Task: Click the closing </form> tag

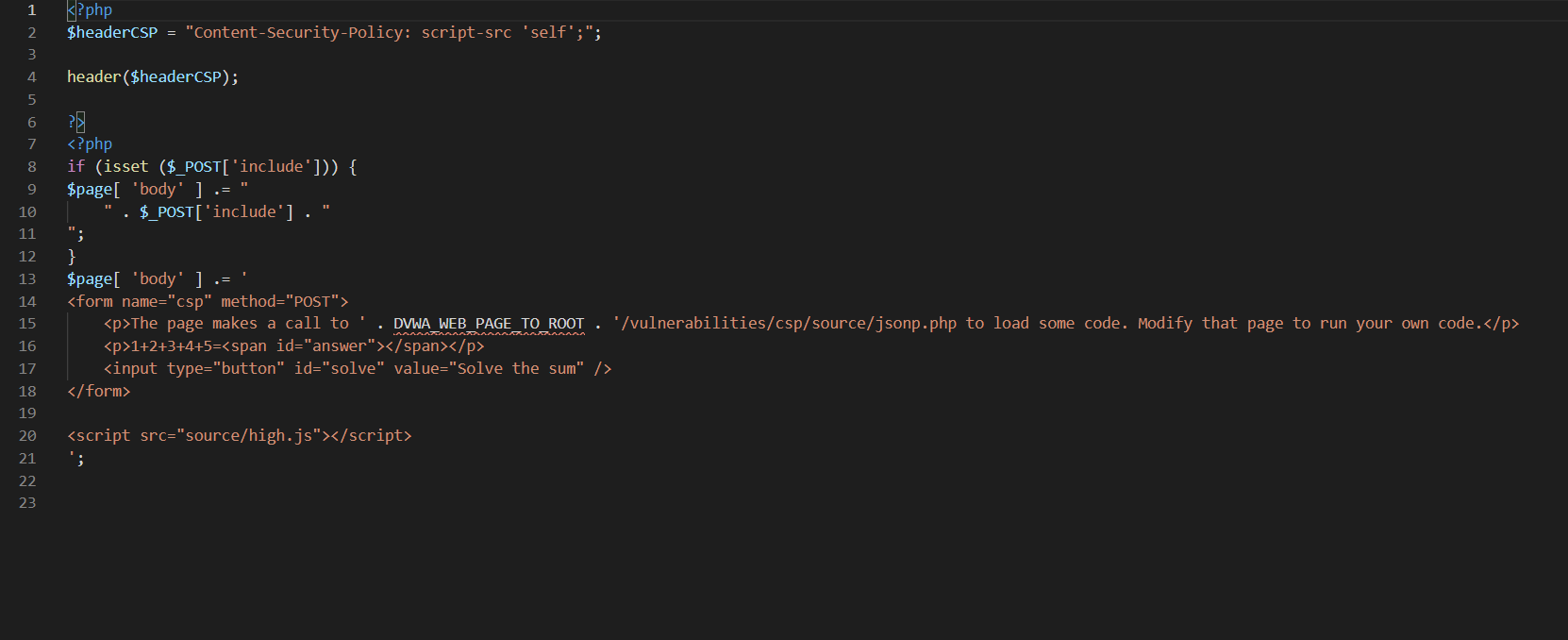Action: click(98, 392)
